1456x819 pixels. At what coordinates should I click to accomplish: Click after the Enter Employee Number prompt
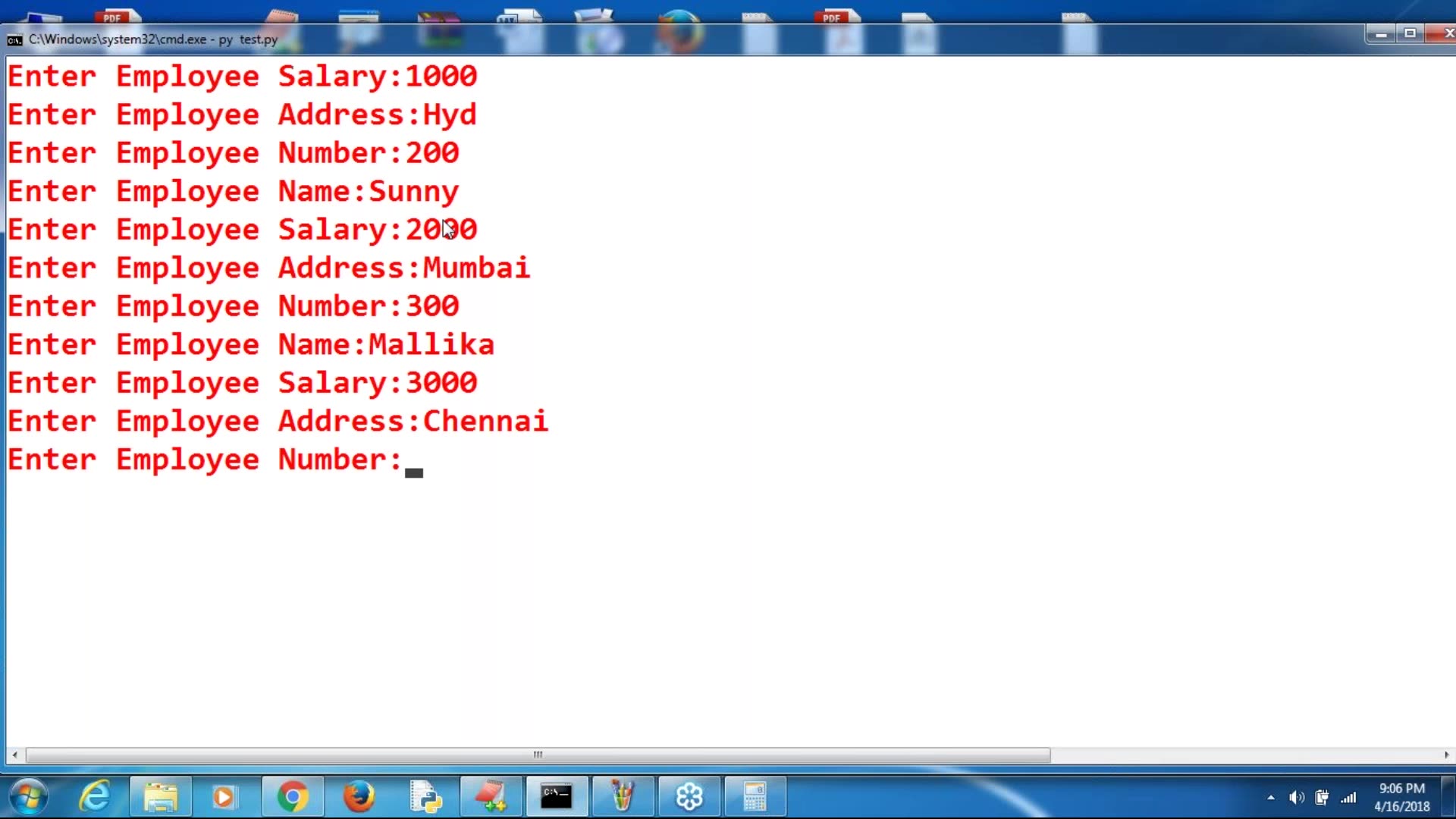coord(414,461)
